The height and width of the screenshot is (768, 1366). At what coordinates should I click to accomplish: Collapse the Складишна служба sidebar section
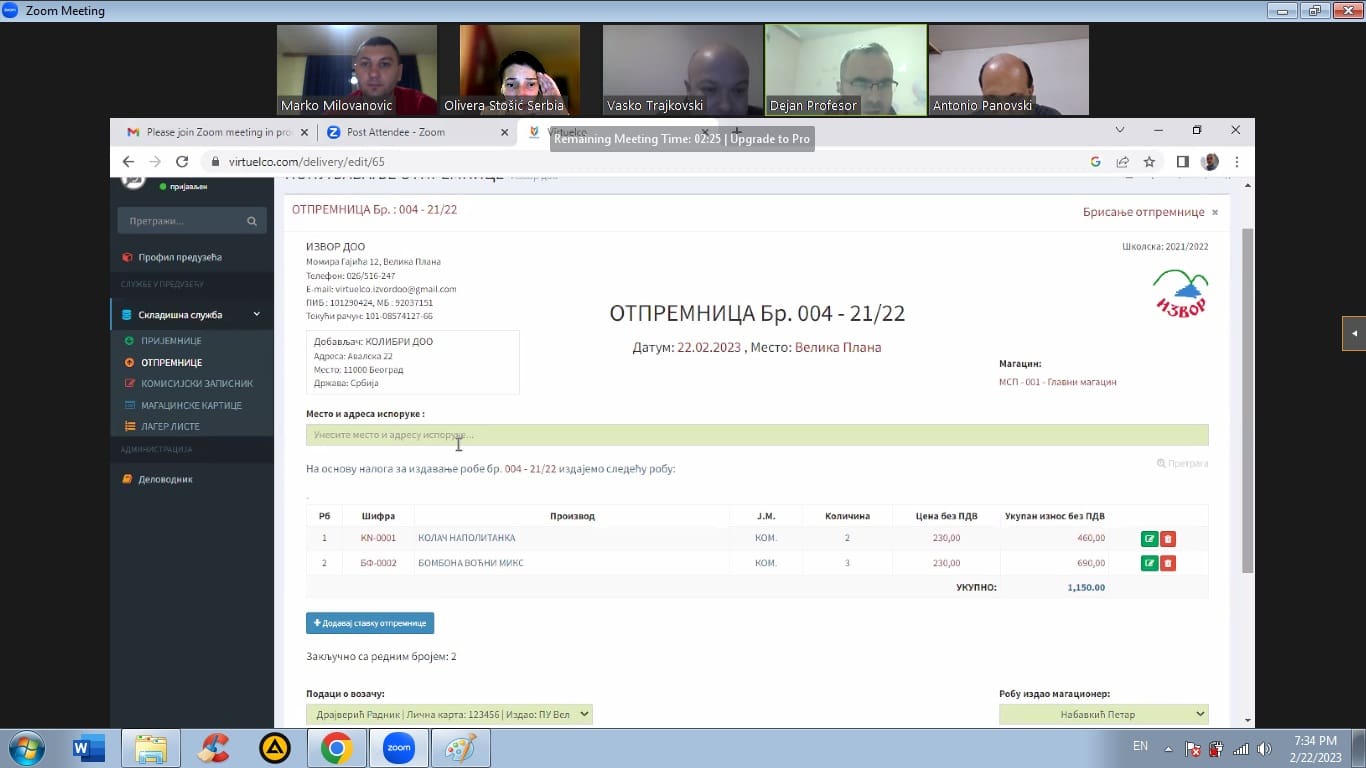(256, 315)
